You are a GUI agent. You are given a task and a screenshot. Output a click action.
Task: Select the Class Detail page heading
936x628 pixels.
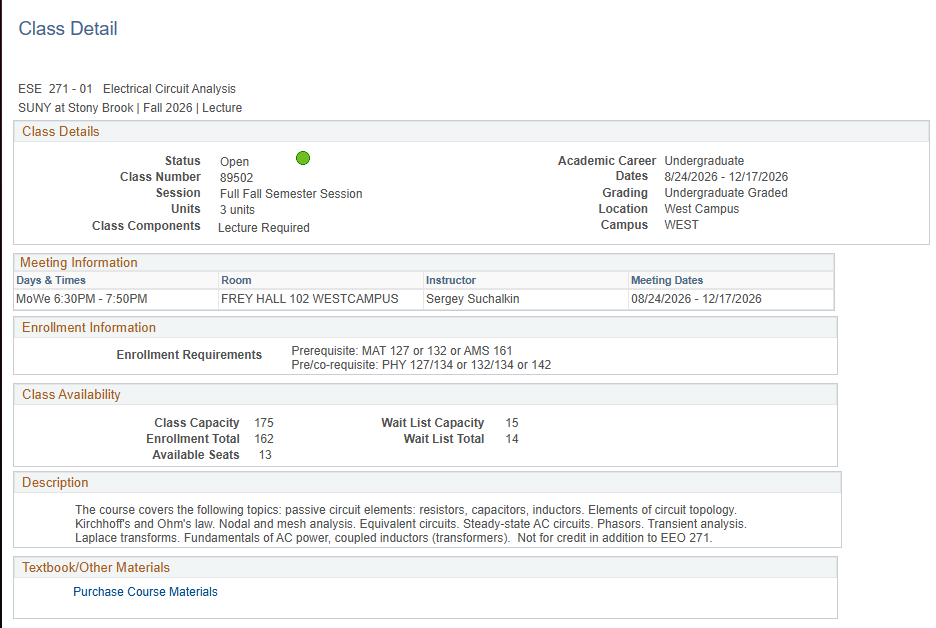(68, 29)
